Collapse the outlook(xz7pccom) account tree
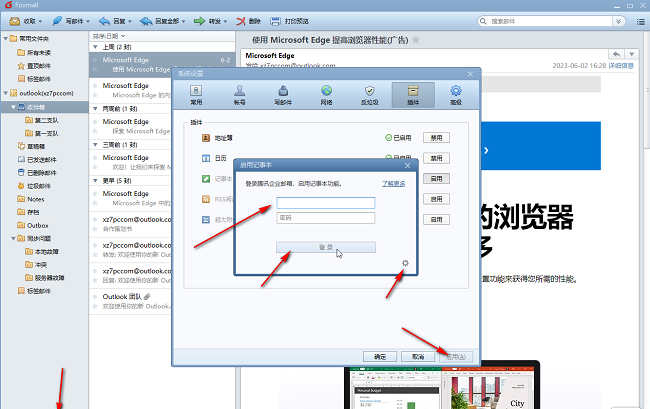Screen dimensions: 650x409 (x=6, y=93)
